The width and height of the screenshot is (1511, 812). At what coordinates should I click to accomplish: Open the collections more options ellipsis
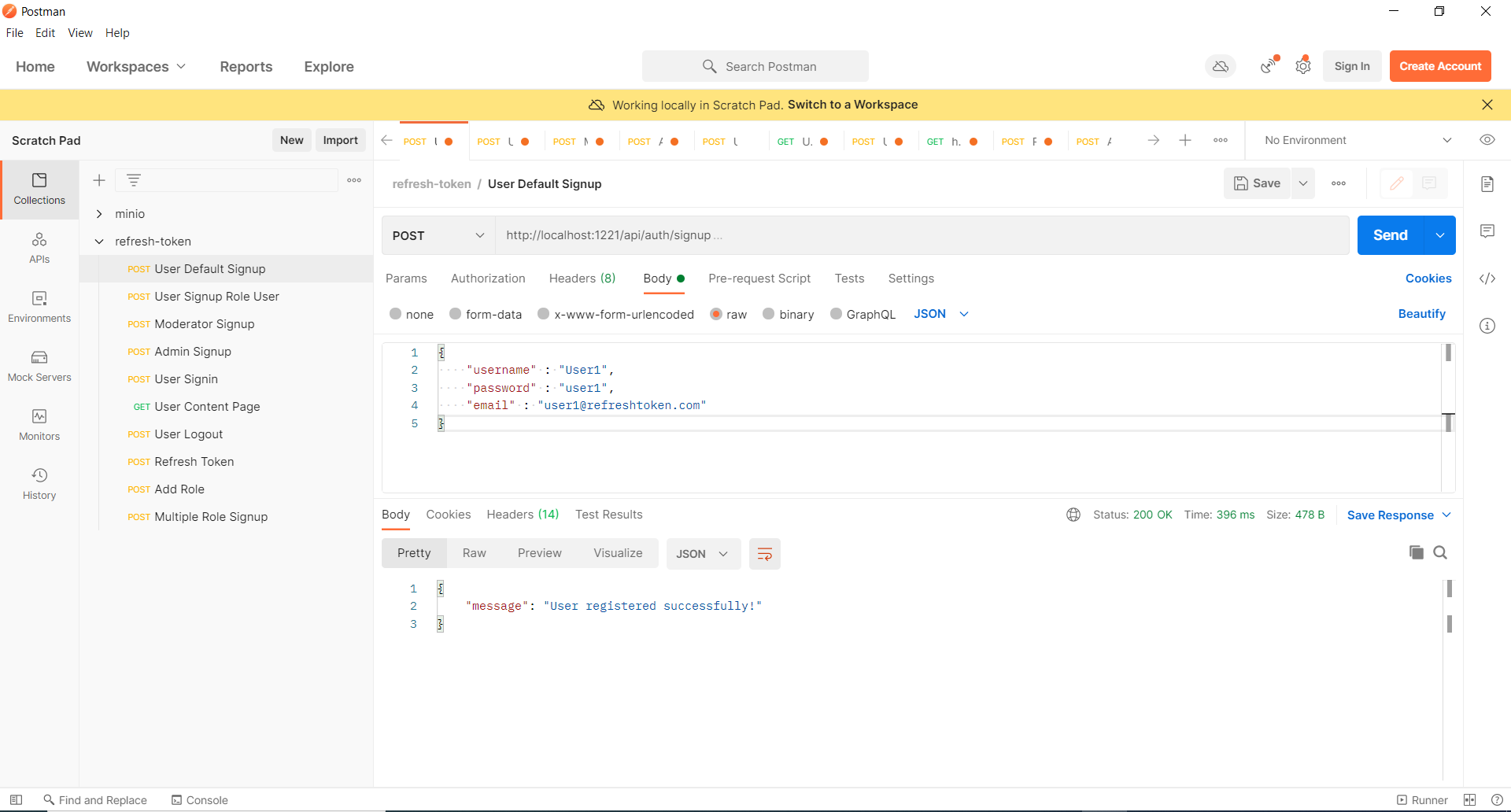[354, 180]
